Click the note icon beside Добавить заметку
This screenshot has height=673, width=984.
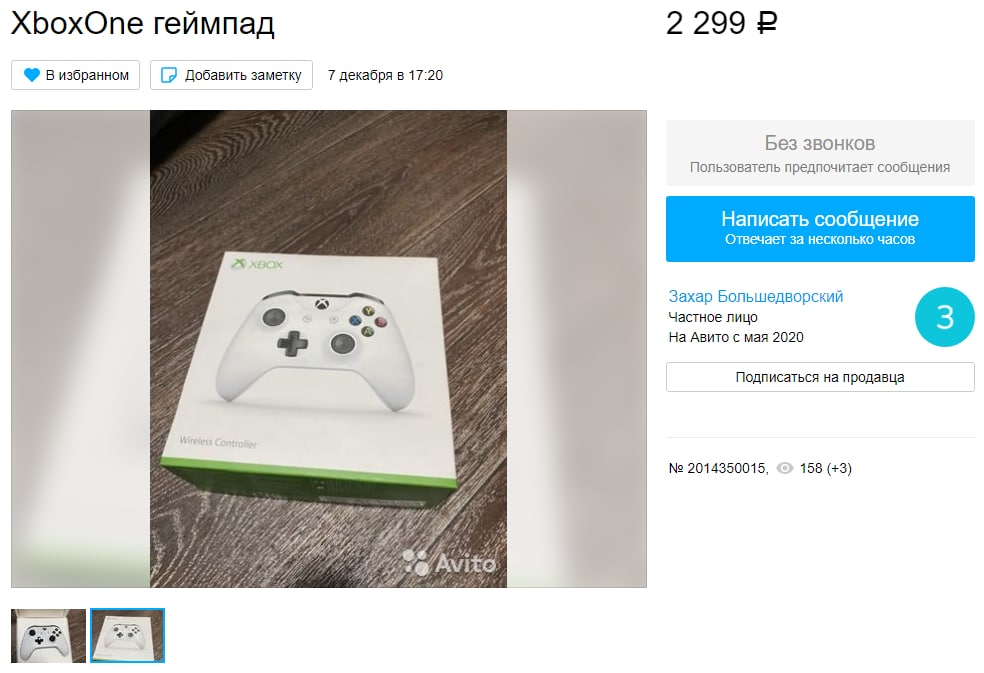(169, 75)
